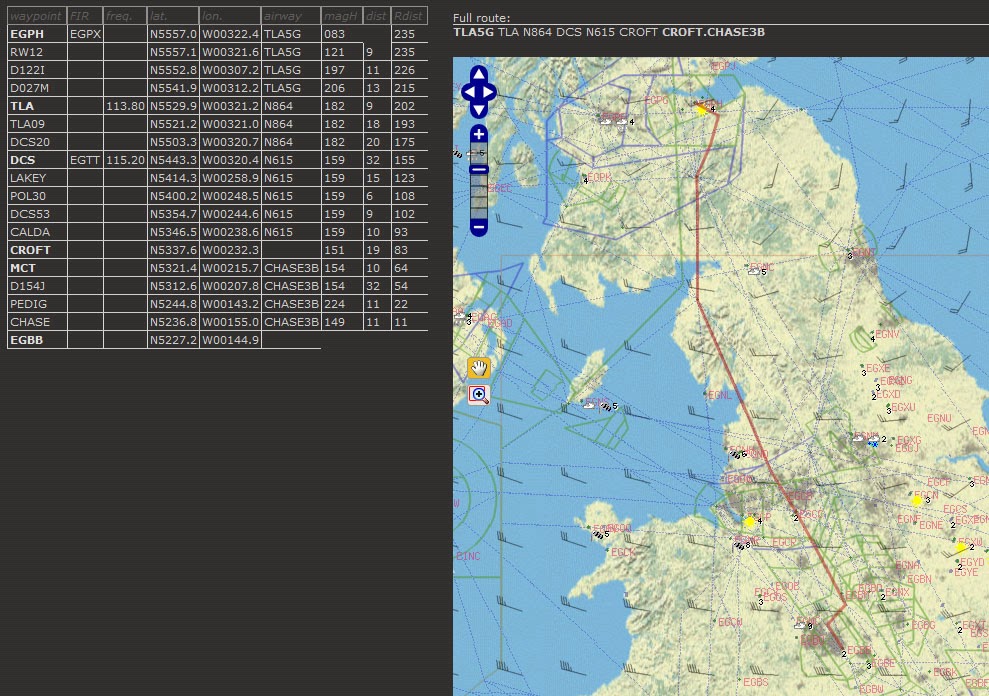This screenshot has width=989, height=696.
Task: Select the hand pan tool on the map
Action: (x=478, y=368)
